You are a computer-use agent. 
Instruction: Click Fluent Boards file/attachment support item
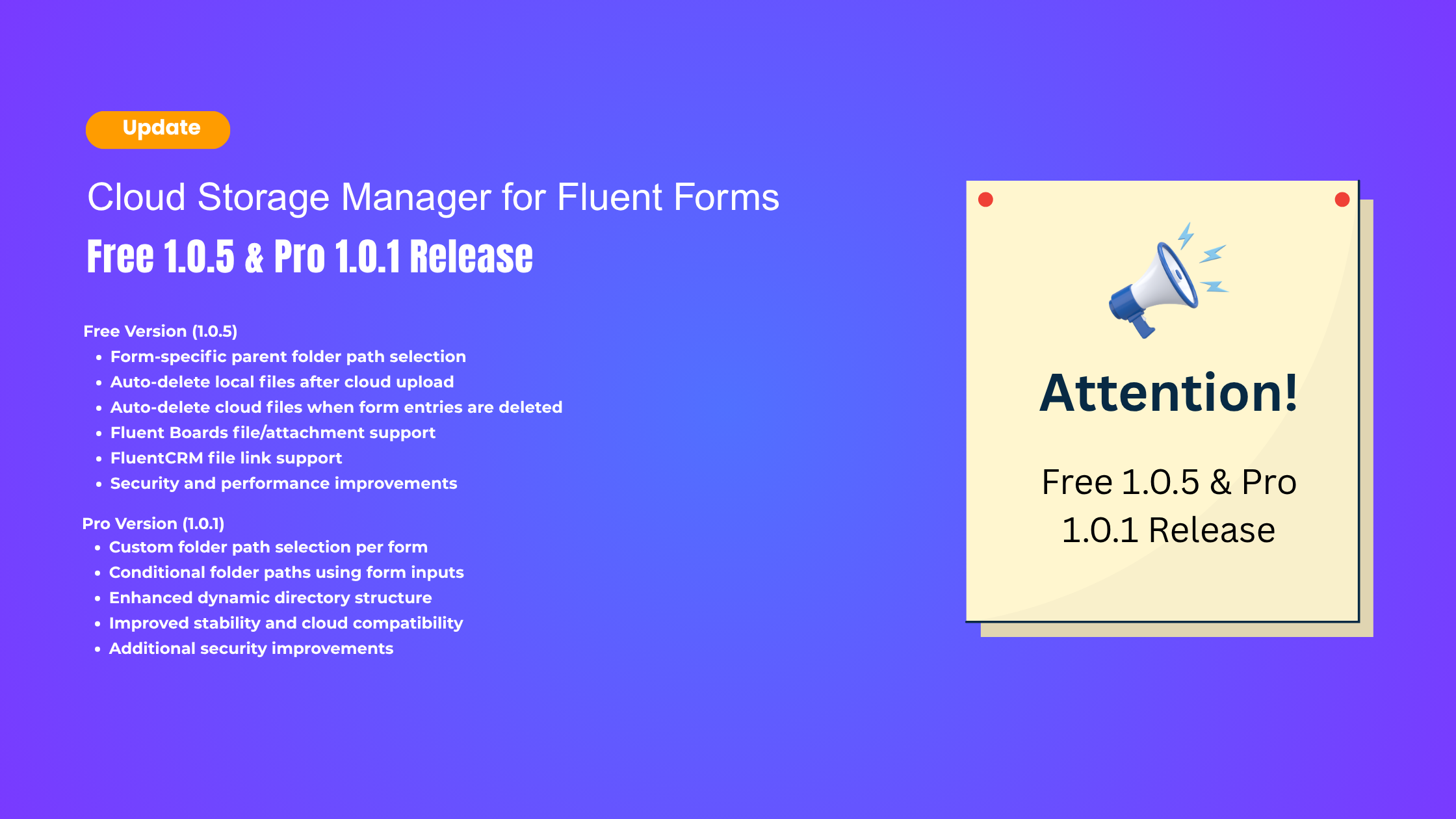(x=272, y=433)
